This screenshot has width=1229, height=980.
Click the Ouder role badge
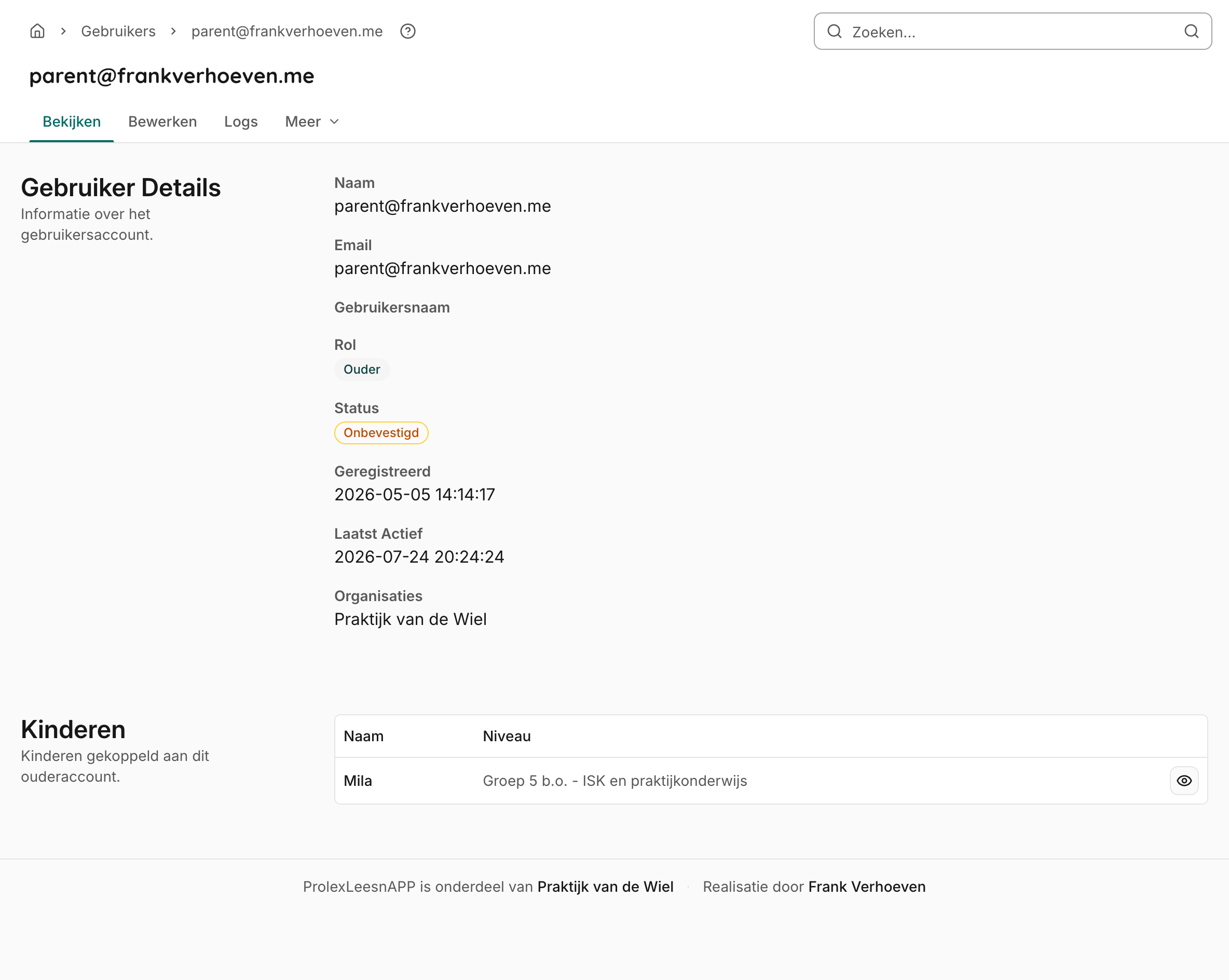[x=361, y=370]
